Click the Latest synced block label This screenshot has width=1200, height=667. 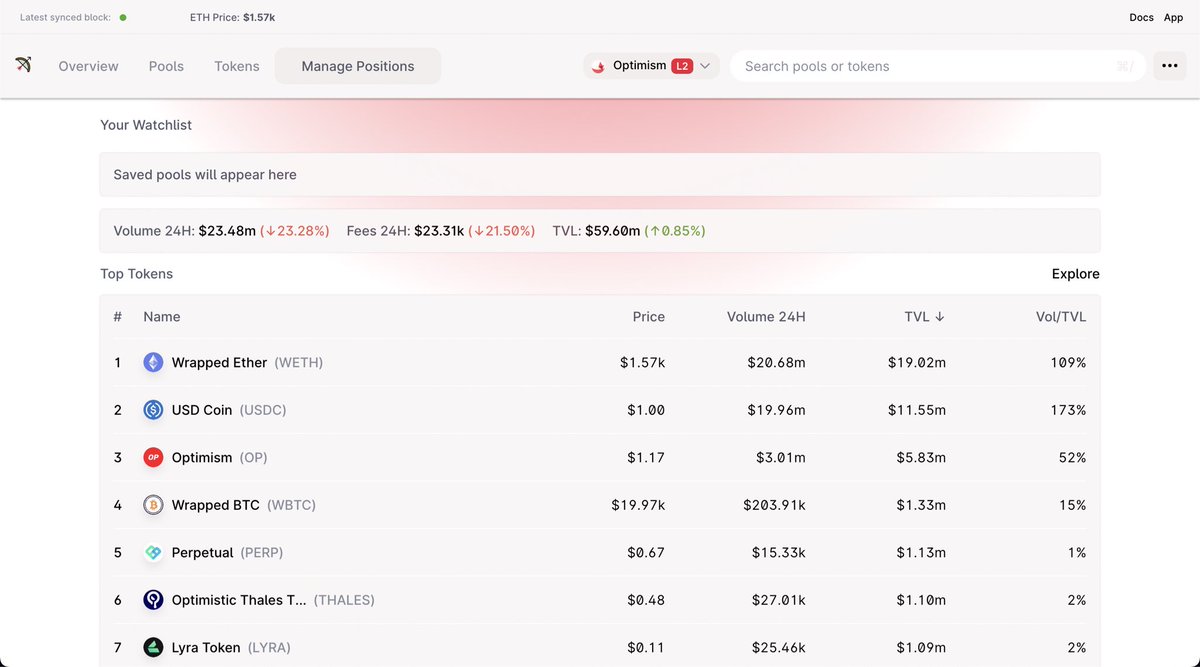(66, 17)
